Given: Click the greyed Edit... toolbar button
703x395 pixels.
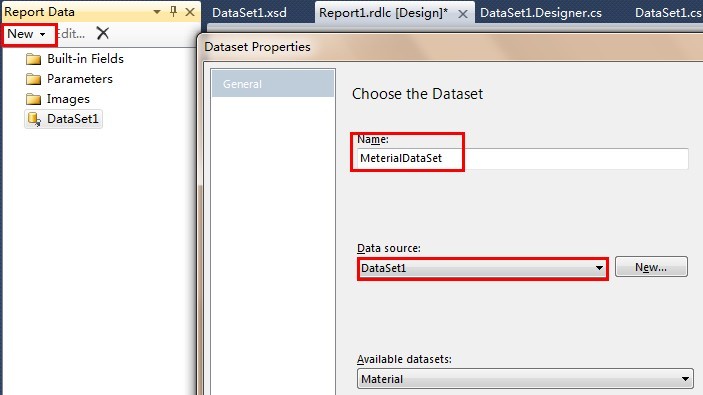Looking at the screenshot, I should (72, 34).
